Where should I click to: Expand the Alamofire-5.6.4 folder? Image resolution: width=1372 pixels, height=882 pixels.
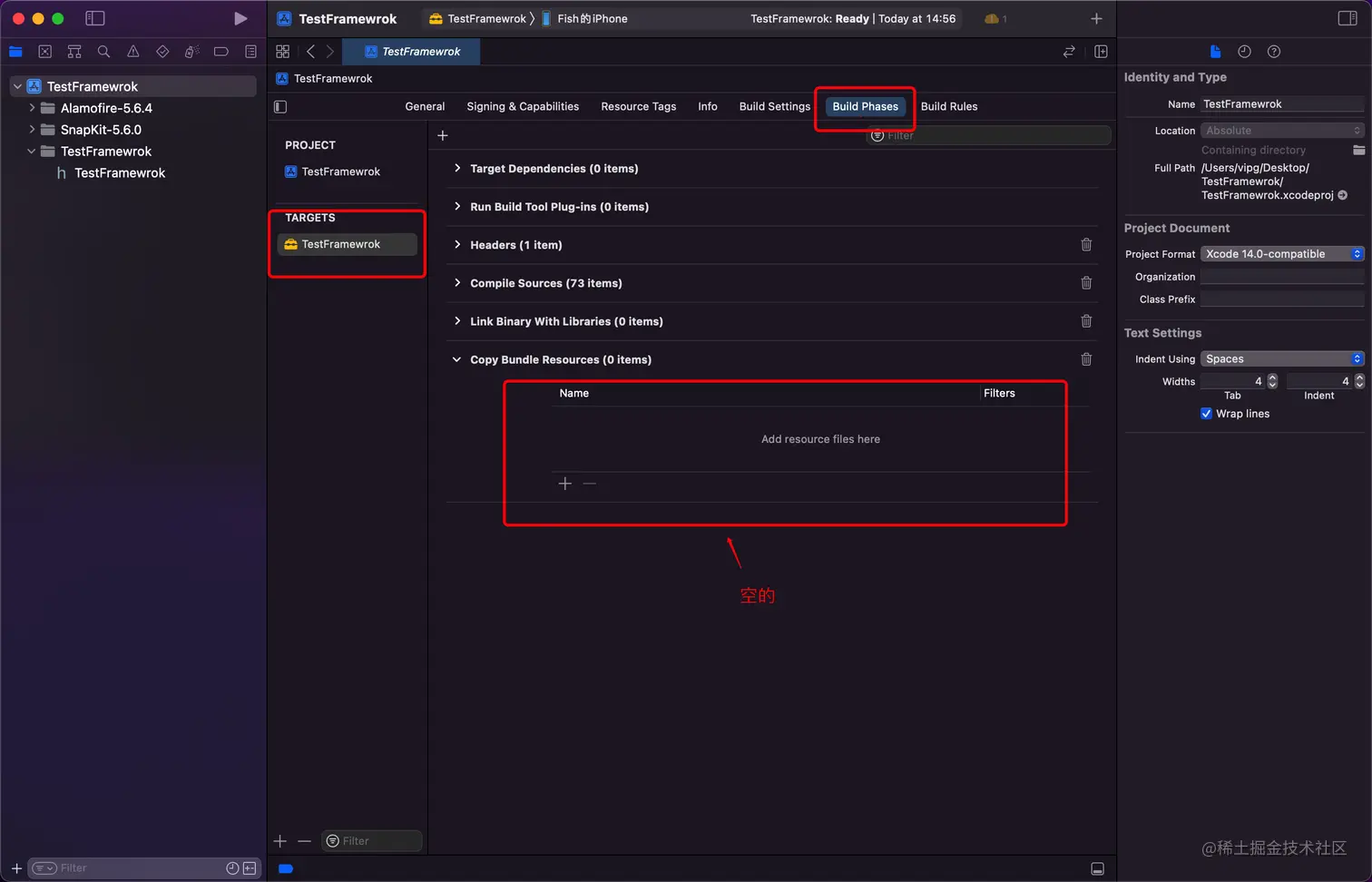(x=32, y=107)
